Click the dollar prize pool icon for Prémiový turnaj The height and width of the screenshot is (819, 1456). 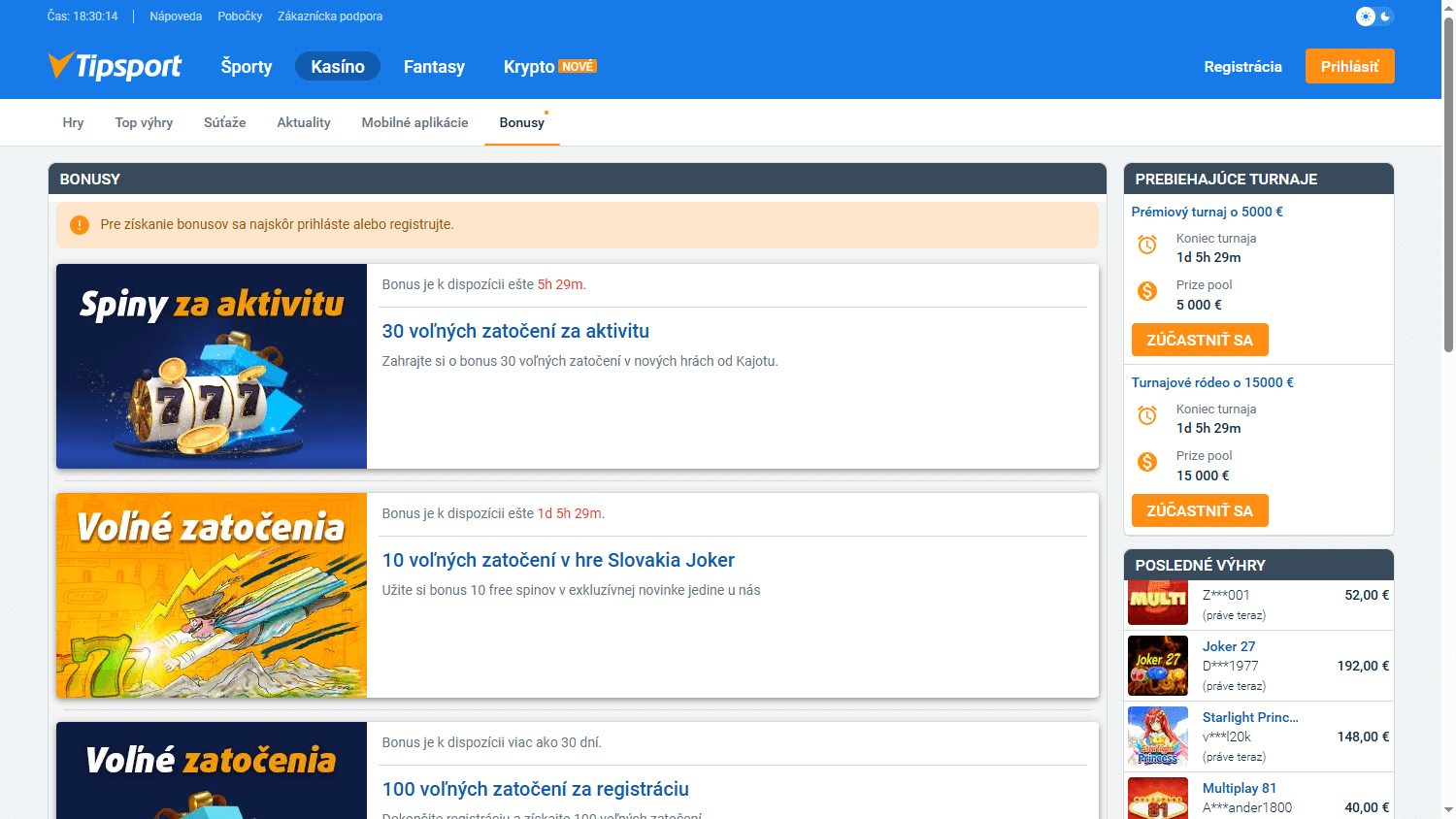1146,291
